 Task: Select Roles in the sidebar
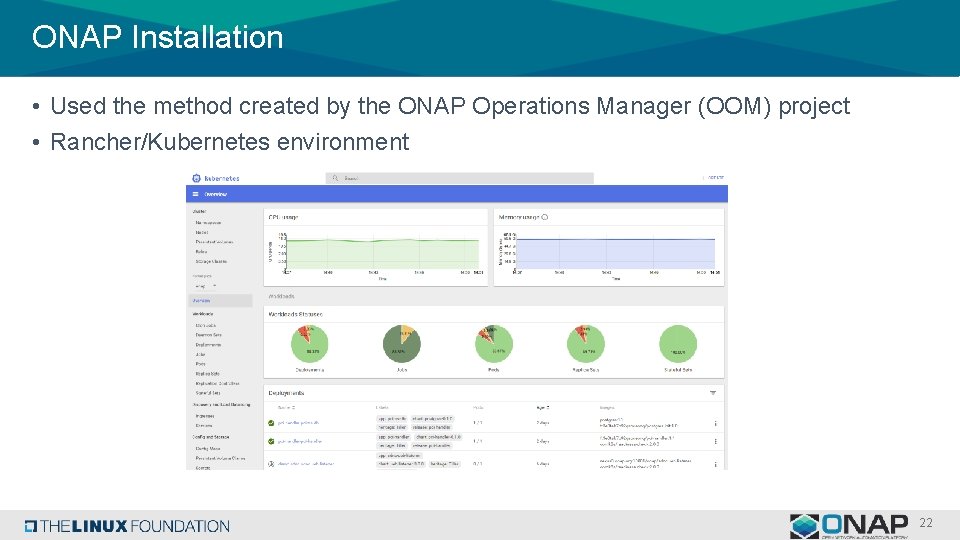(x=201, y=252)
